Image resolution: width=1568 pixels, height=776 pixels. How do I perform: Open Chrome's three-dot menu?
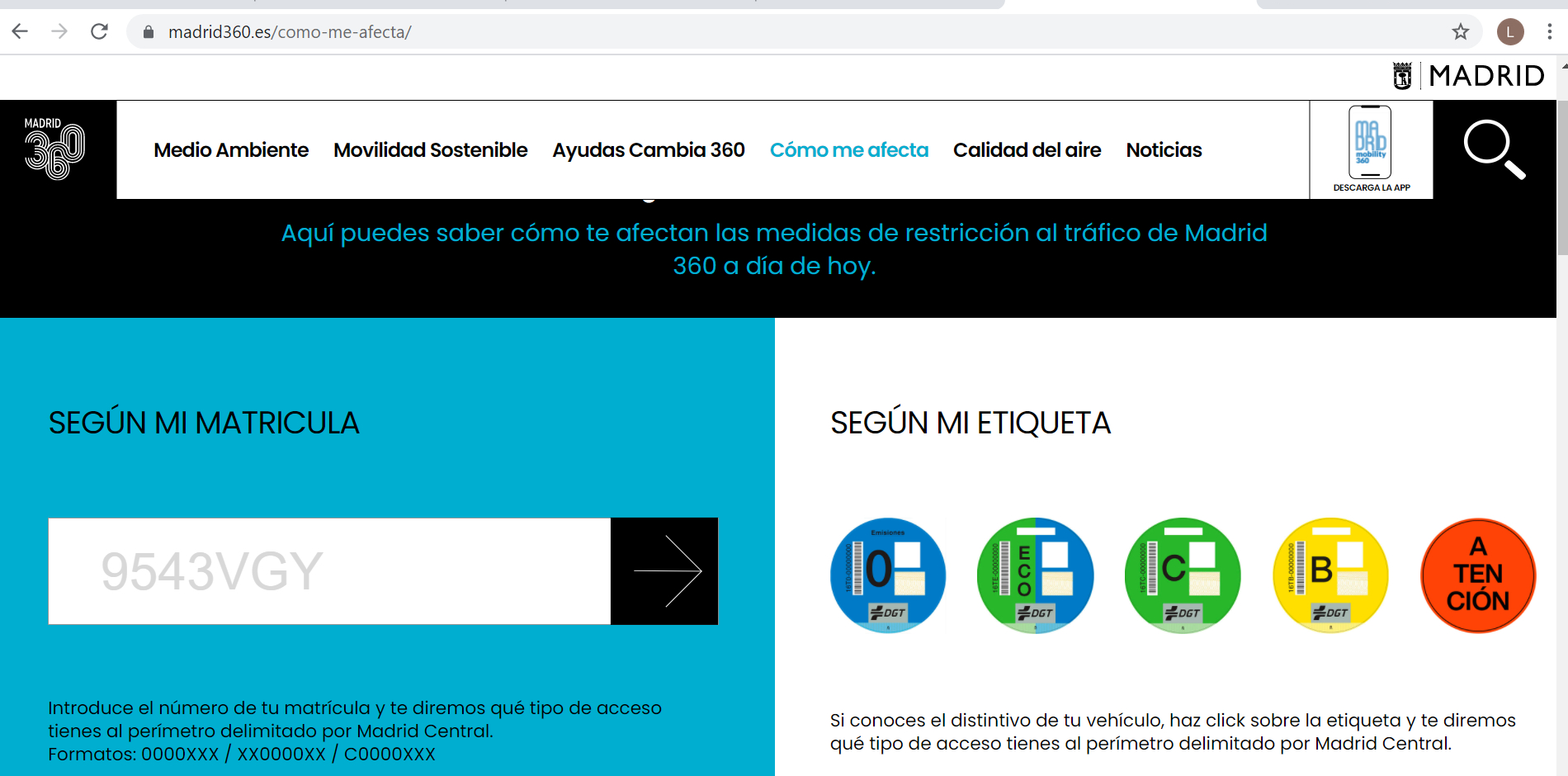point(1550,31)
